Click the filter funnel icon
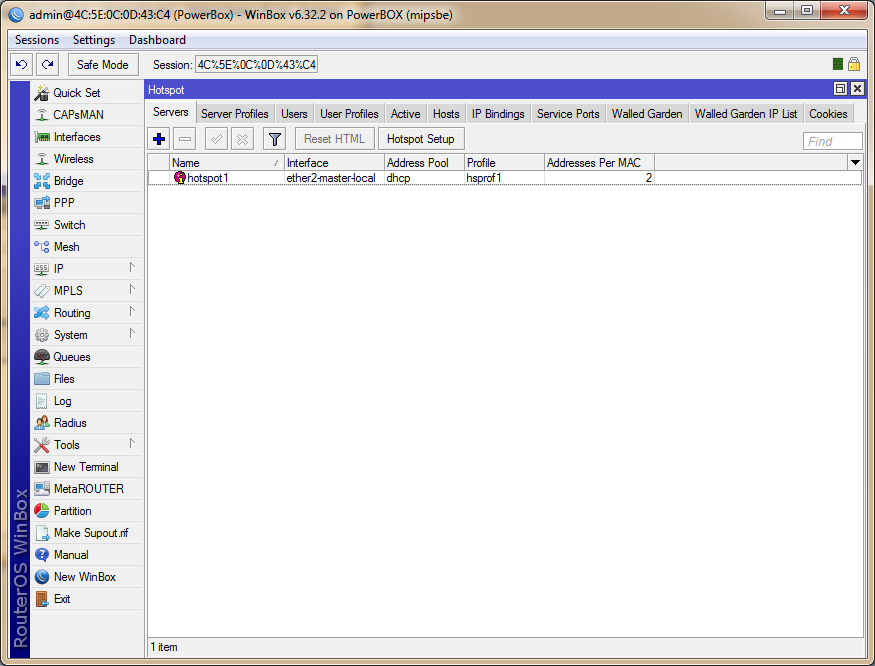 (275, 139)
